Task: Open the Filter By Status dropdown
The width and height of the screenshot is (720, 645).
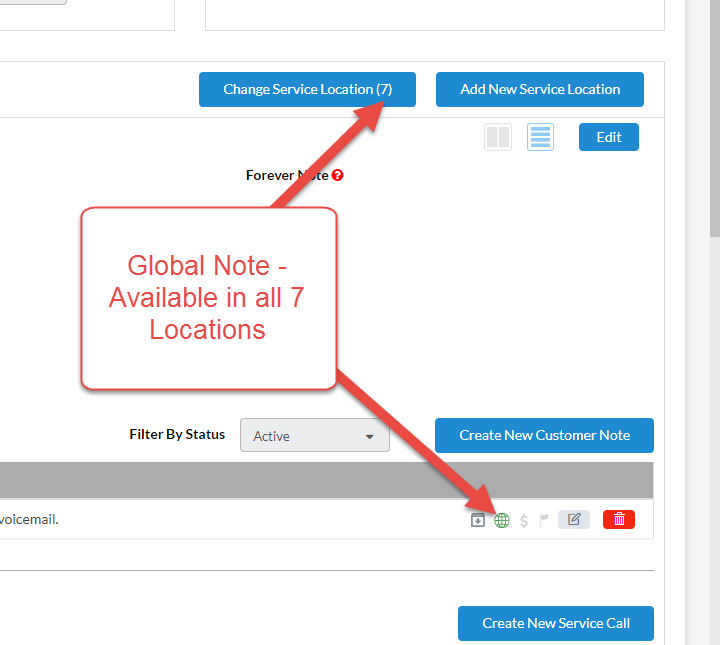Action: [314, 436]
